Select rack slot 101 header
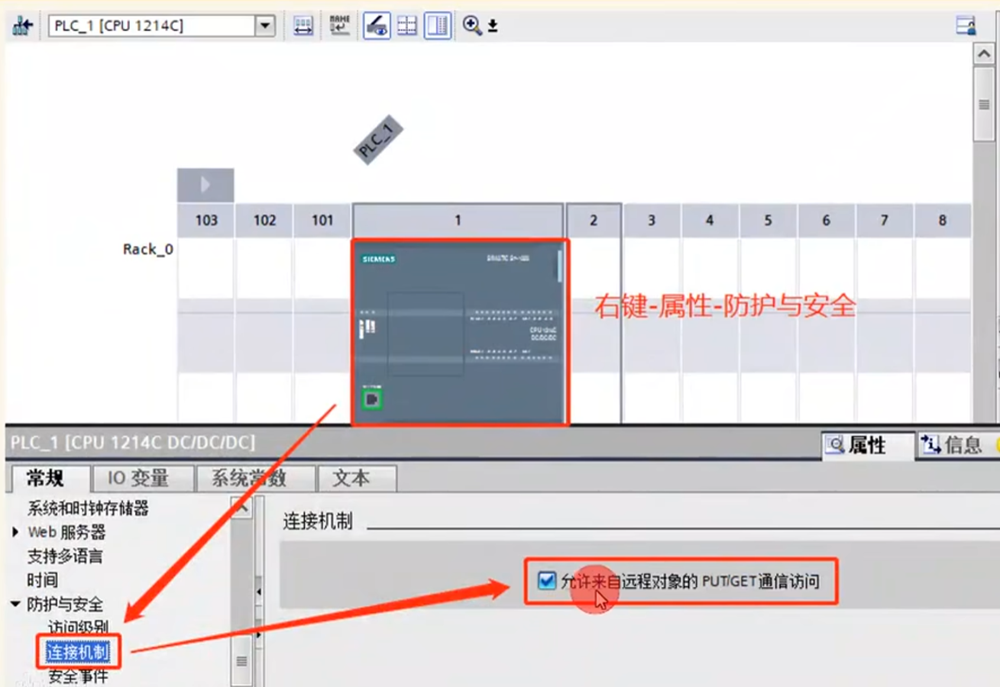 click(x=323, y=220)
